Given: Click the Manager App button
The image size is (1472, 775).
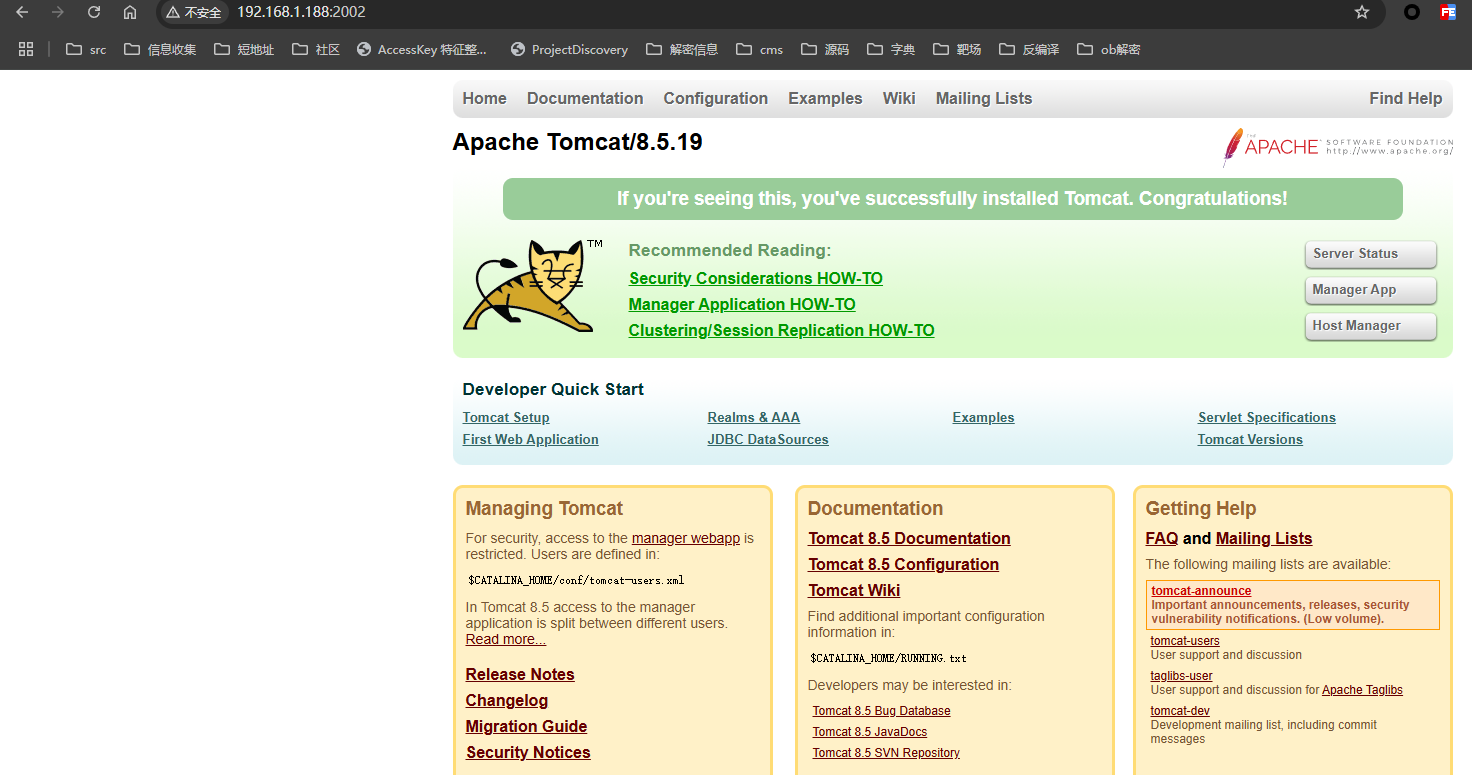Looking at the screenshot, I should click(x=1370, y=290).
